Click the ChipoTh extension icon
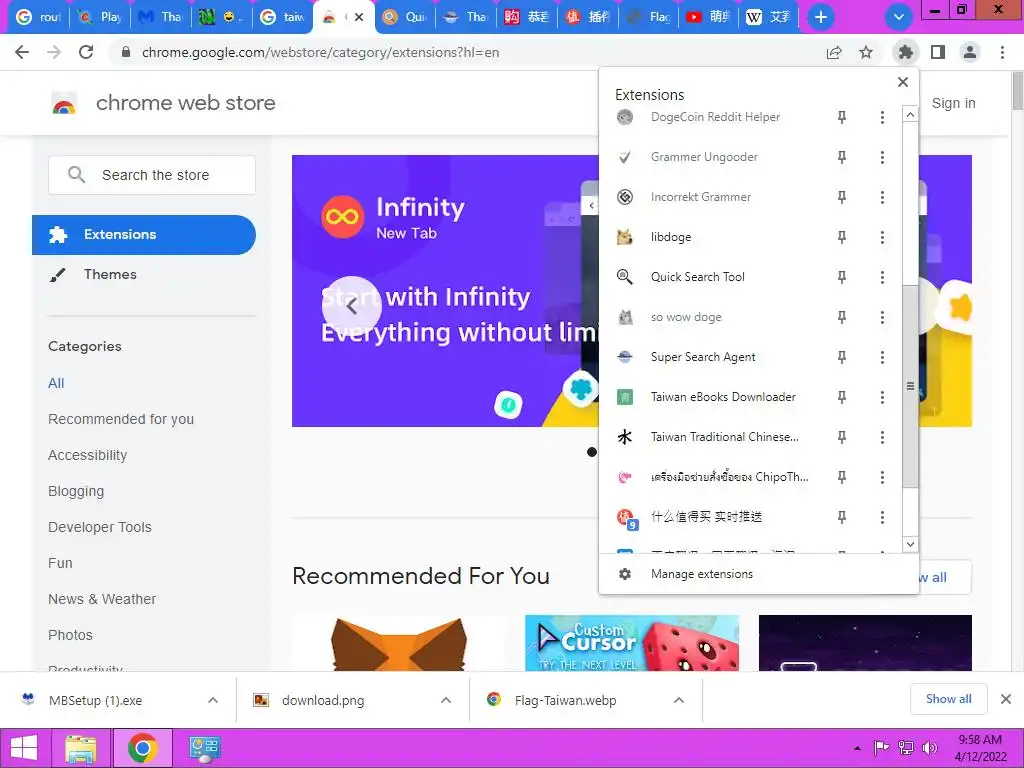Image resolution: width=1024 pixels, height=768 pixels. coord(625,477)
